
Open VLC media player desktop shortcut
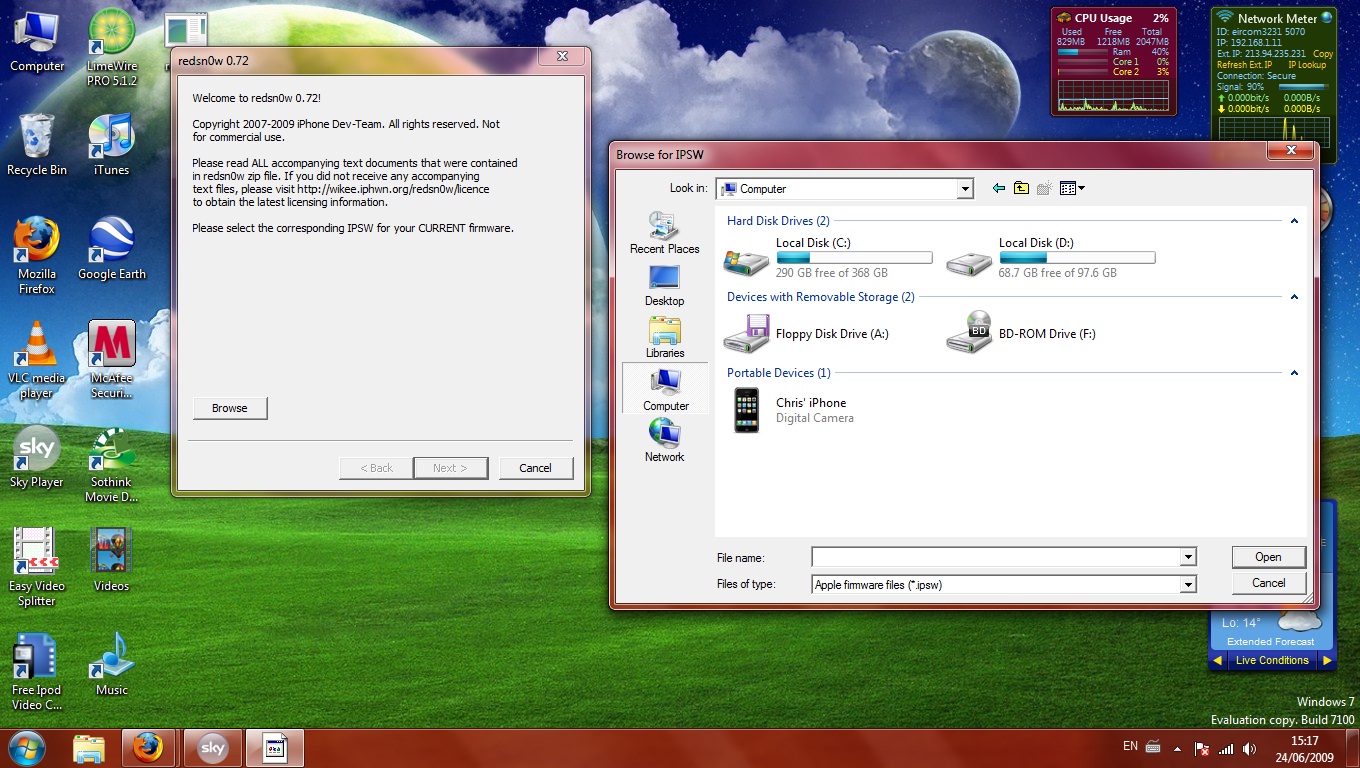37,360
